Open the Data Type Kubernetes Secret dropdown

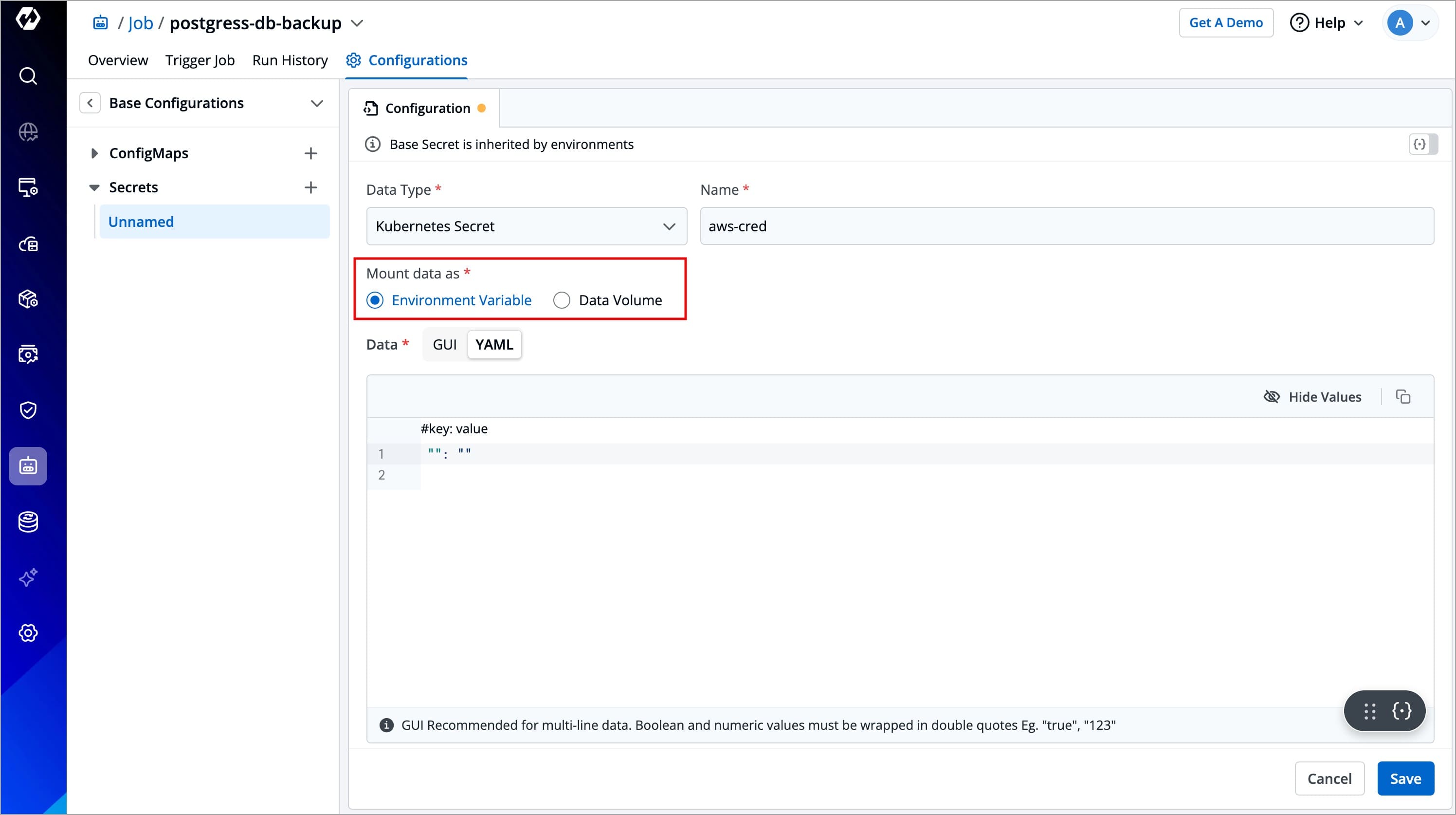526,226
